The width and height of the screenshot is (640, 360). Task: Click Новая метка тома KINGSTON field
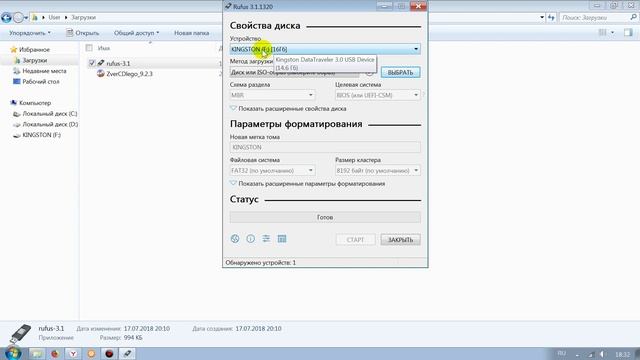click(x=325, y=147)
